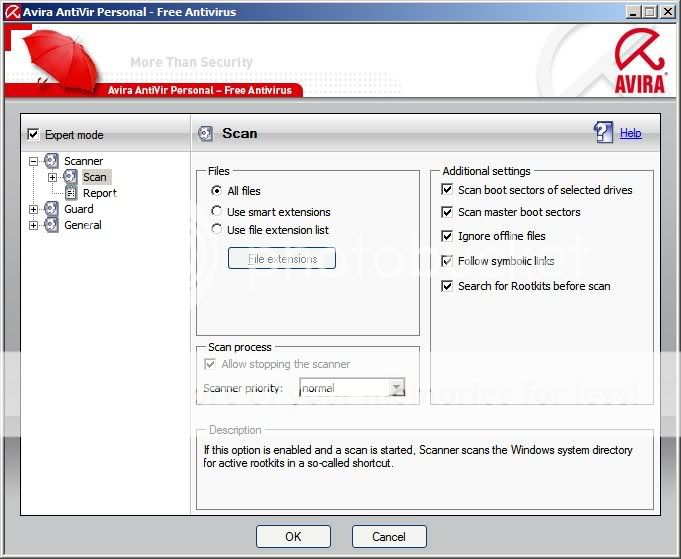Click the rootkit description text
Screen dimensions: 681x559
tap(418, 456)
